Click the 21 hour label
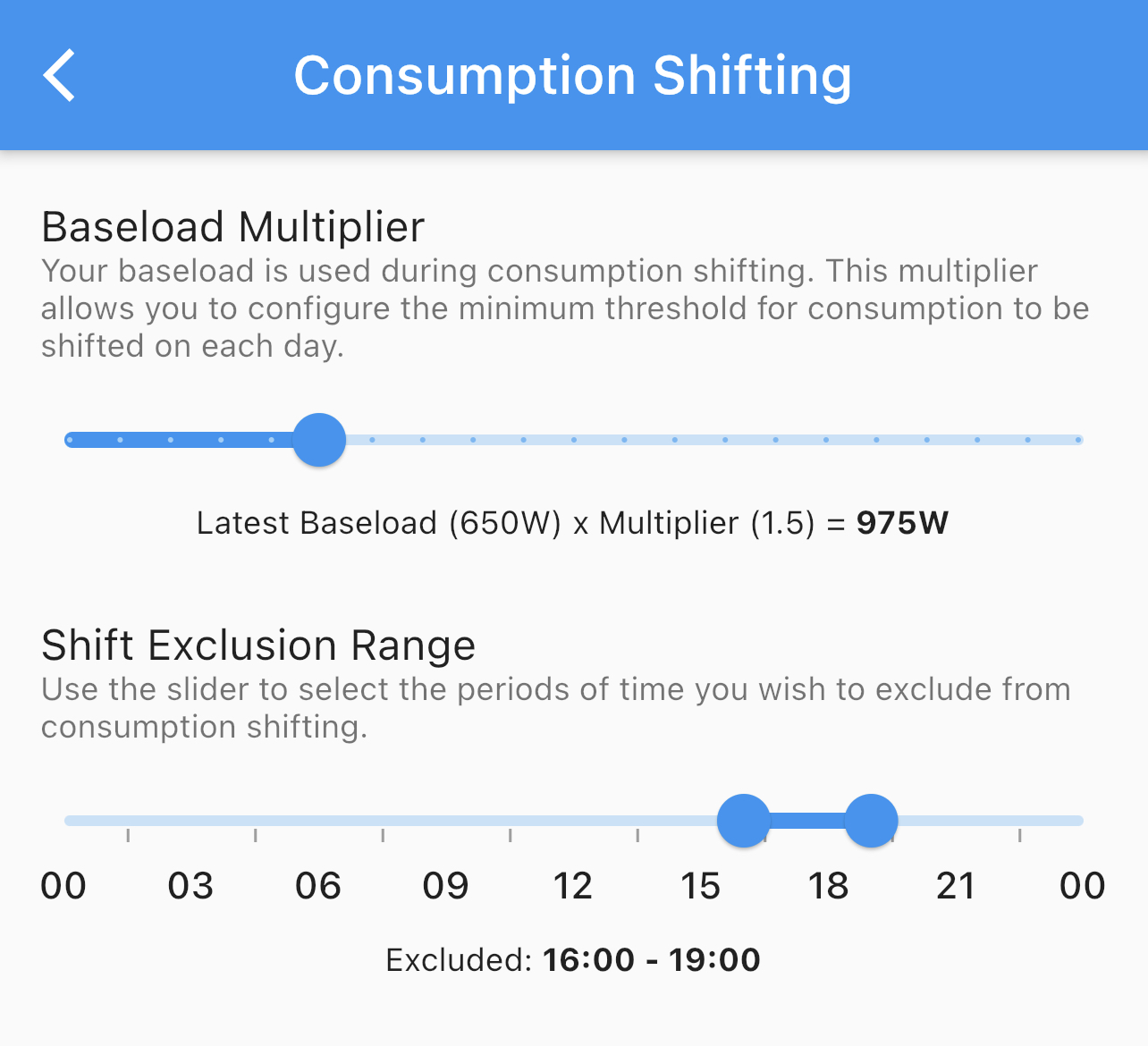 point(955,886)
